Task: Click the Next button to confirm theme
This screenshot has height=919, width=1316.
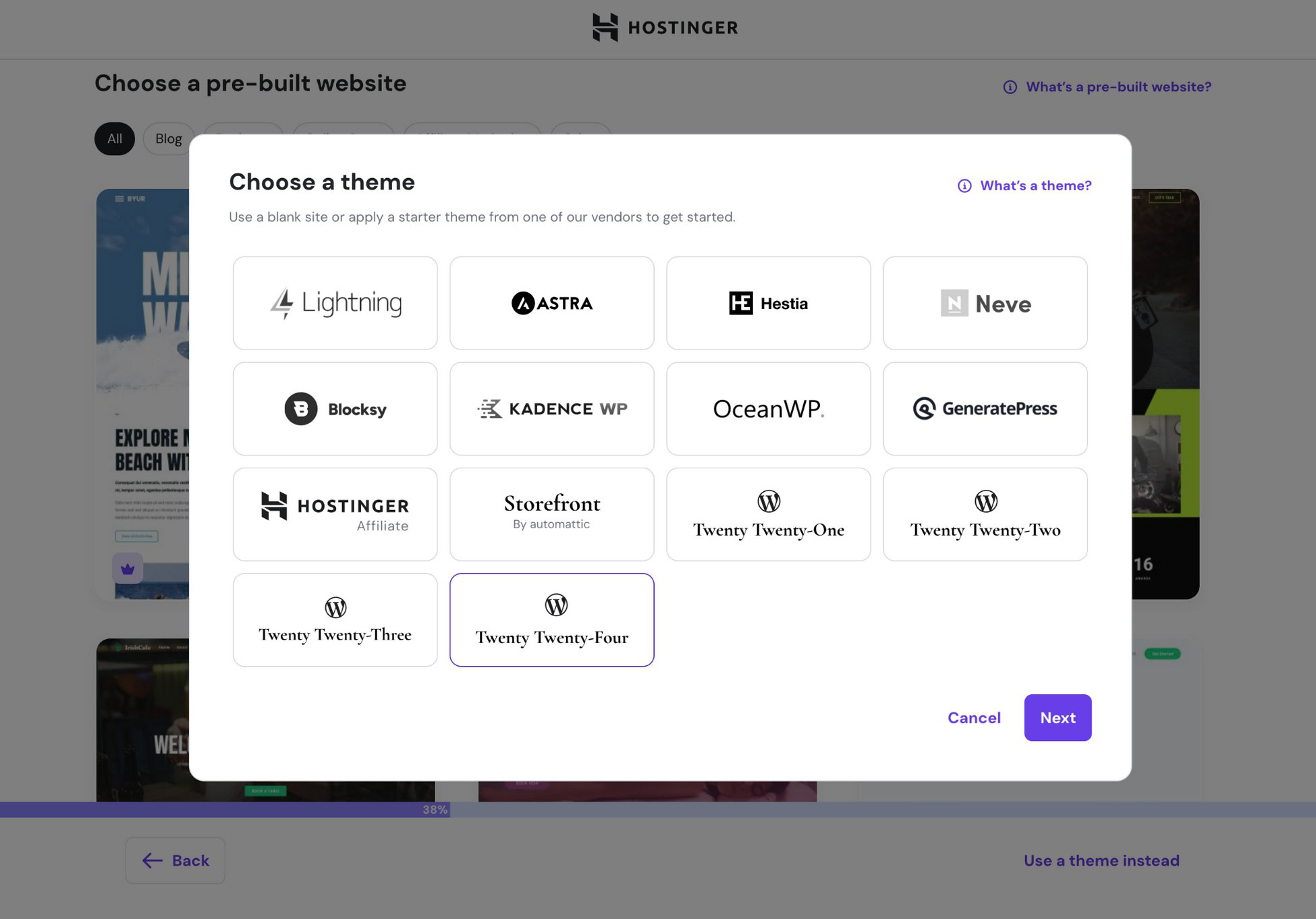Action: pos(1058,717)
